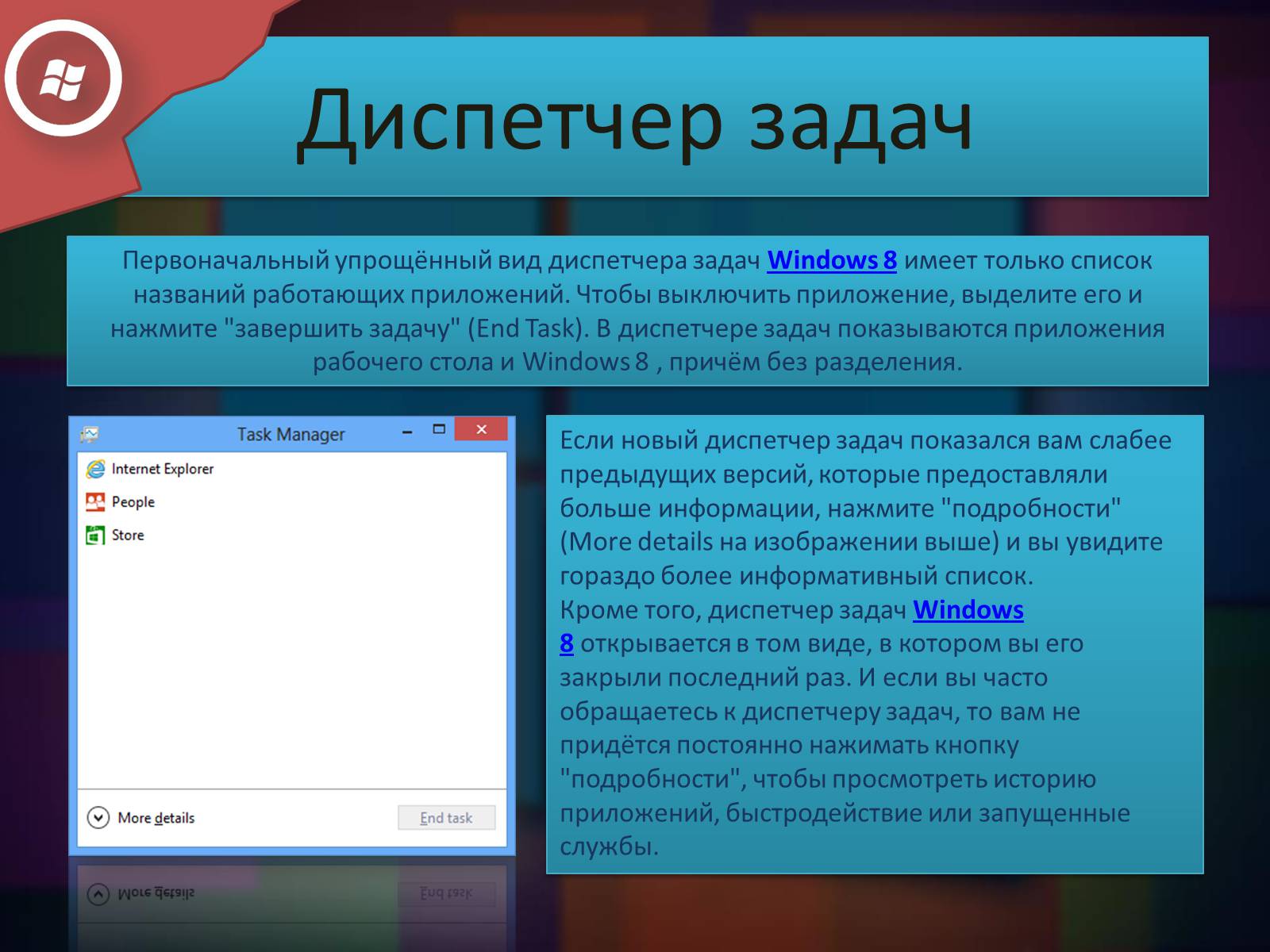Close the Task Manager window
The image size is (1270, 952).
pyautogui.click(x=481, y=429)
